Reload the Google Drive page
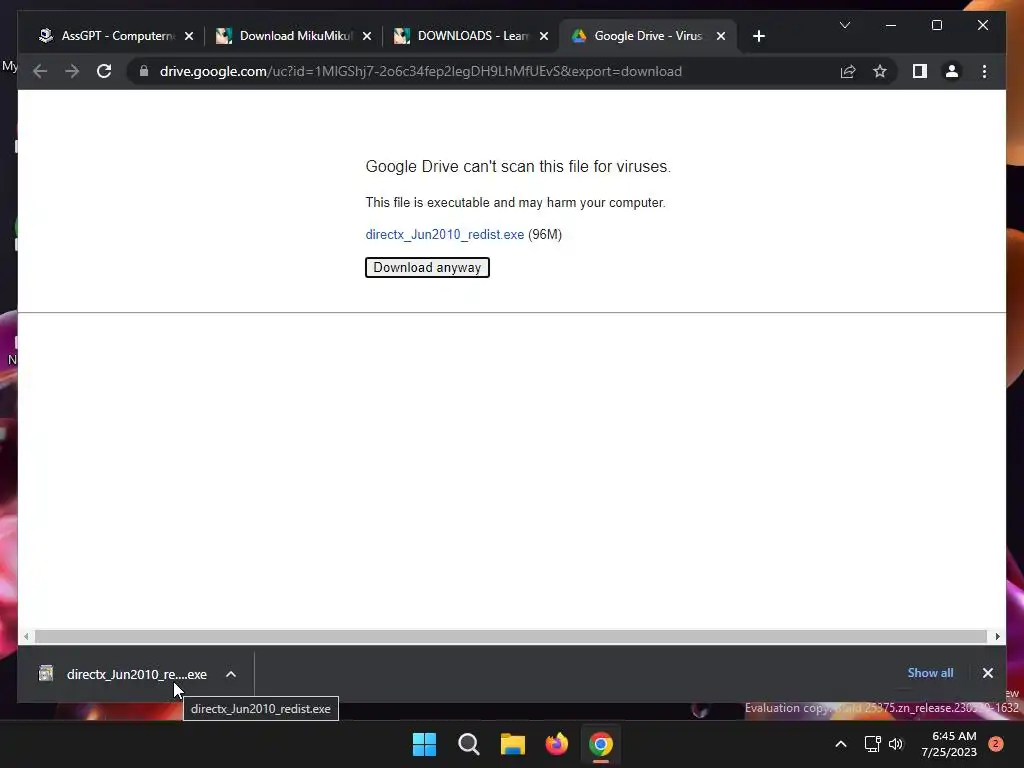Viewport: 1024px width, 768px height. (104, 71)
